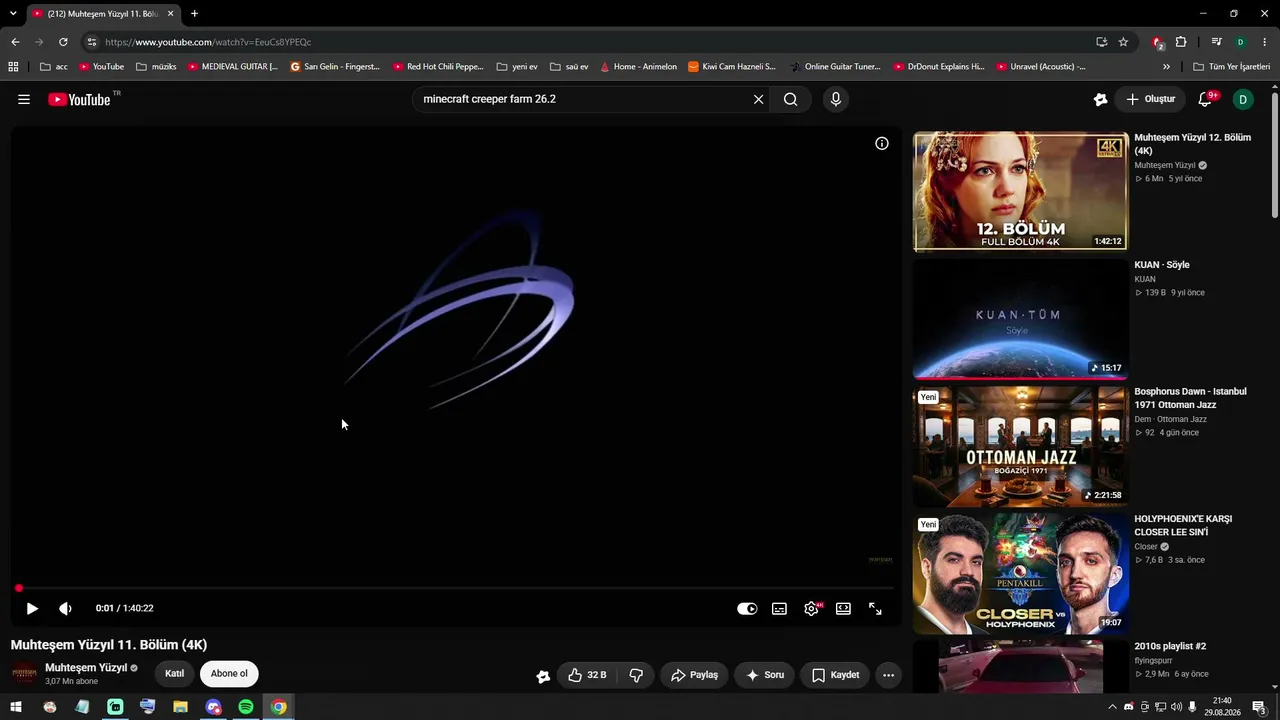1280x720 pixels.
Task: Reload the page
Action: pyautogui.click(x=63, y=42)
